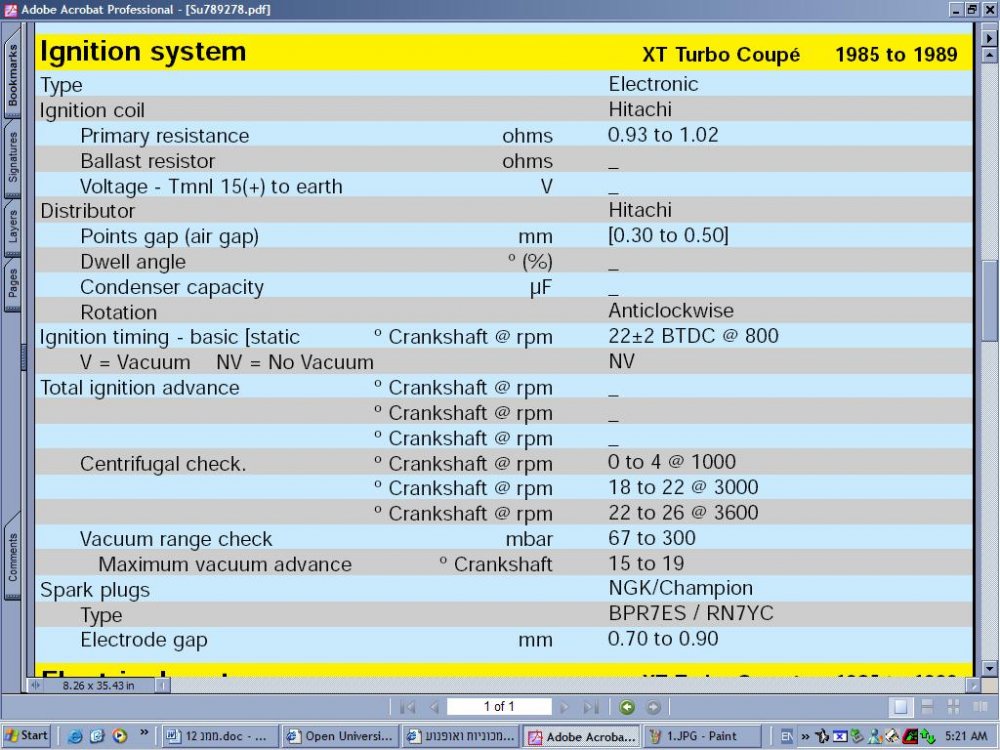Open the Windows Start button
The width and height of the screenshot is (1000, 750).
(26, 736)
